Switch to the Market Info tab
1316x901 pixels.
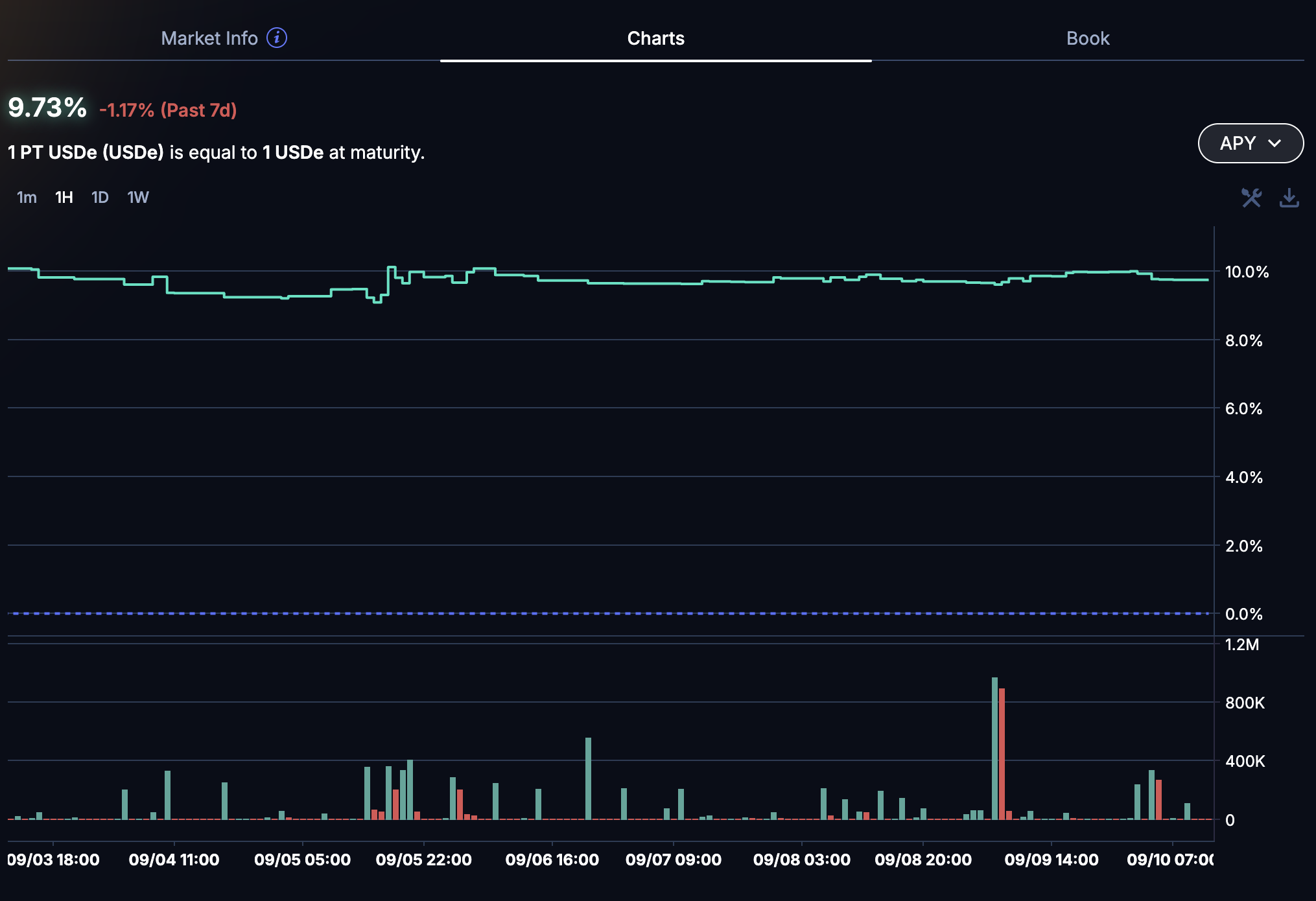pyautogui.click(x=209, y=38)
